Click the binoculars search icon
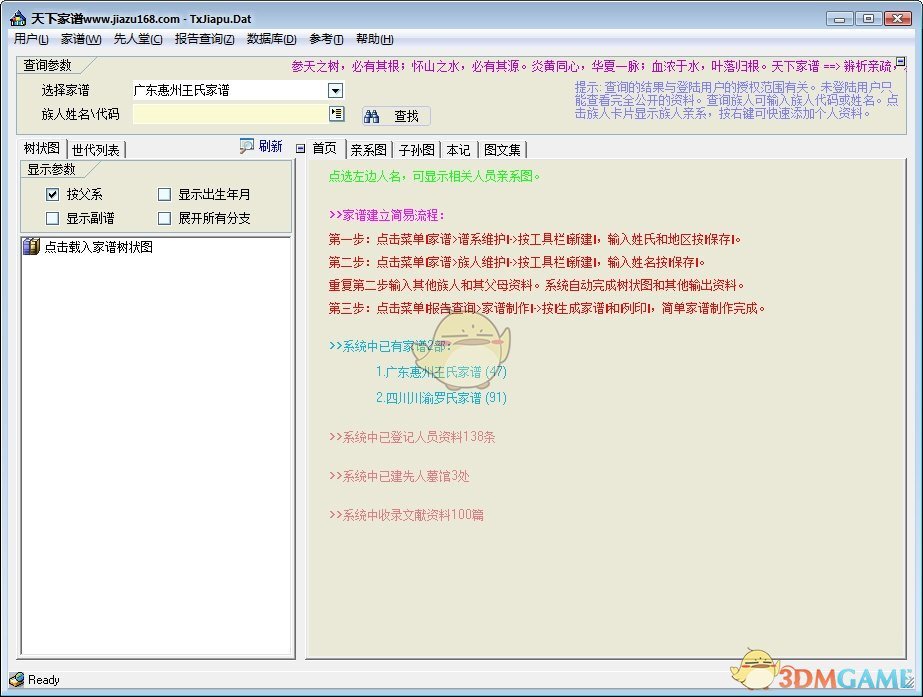Image resolution: width=923 pixels, height=697 pixels. [371, 117]
